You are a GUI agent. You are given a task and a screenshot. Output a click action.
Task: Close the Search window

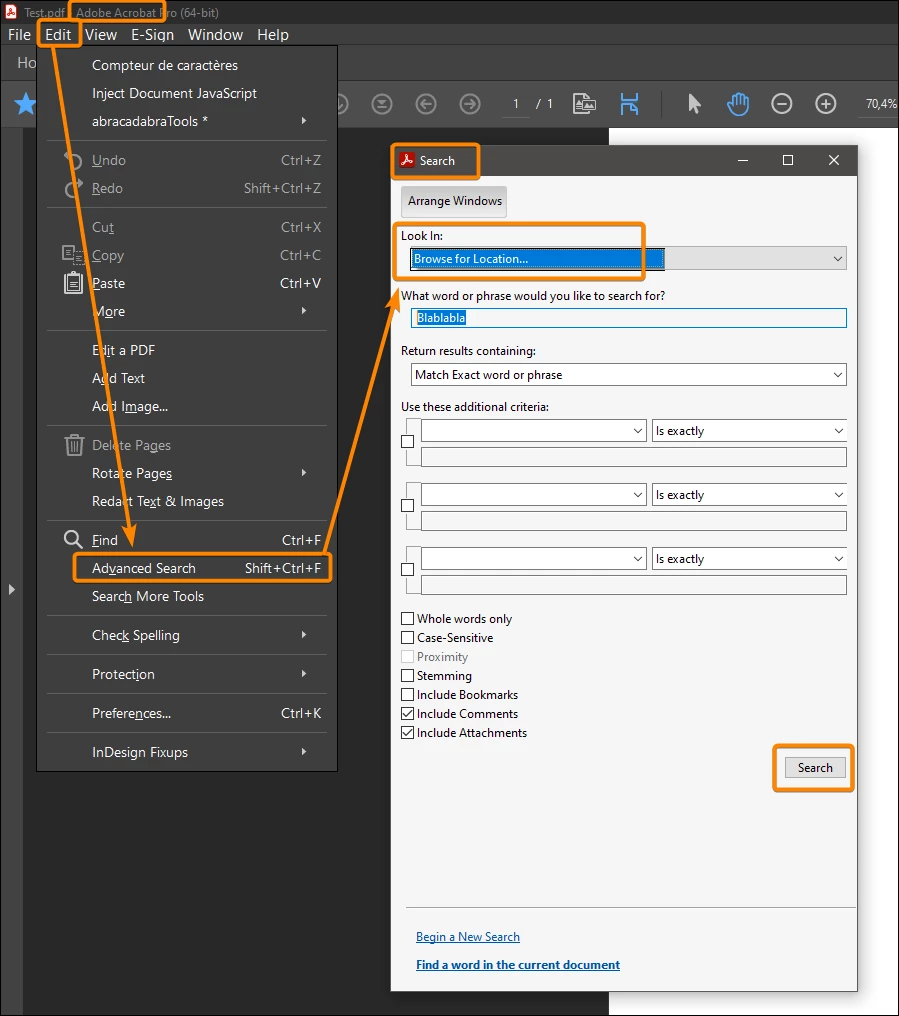tap(834, 160)
